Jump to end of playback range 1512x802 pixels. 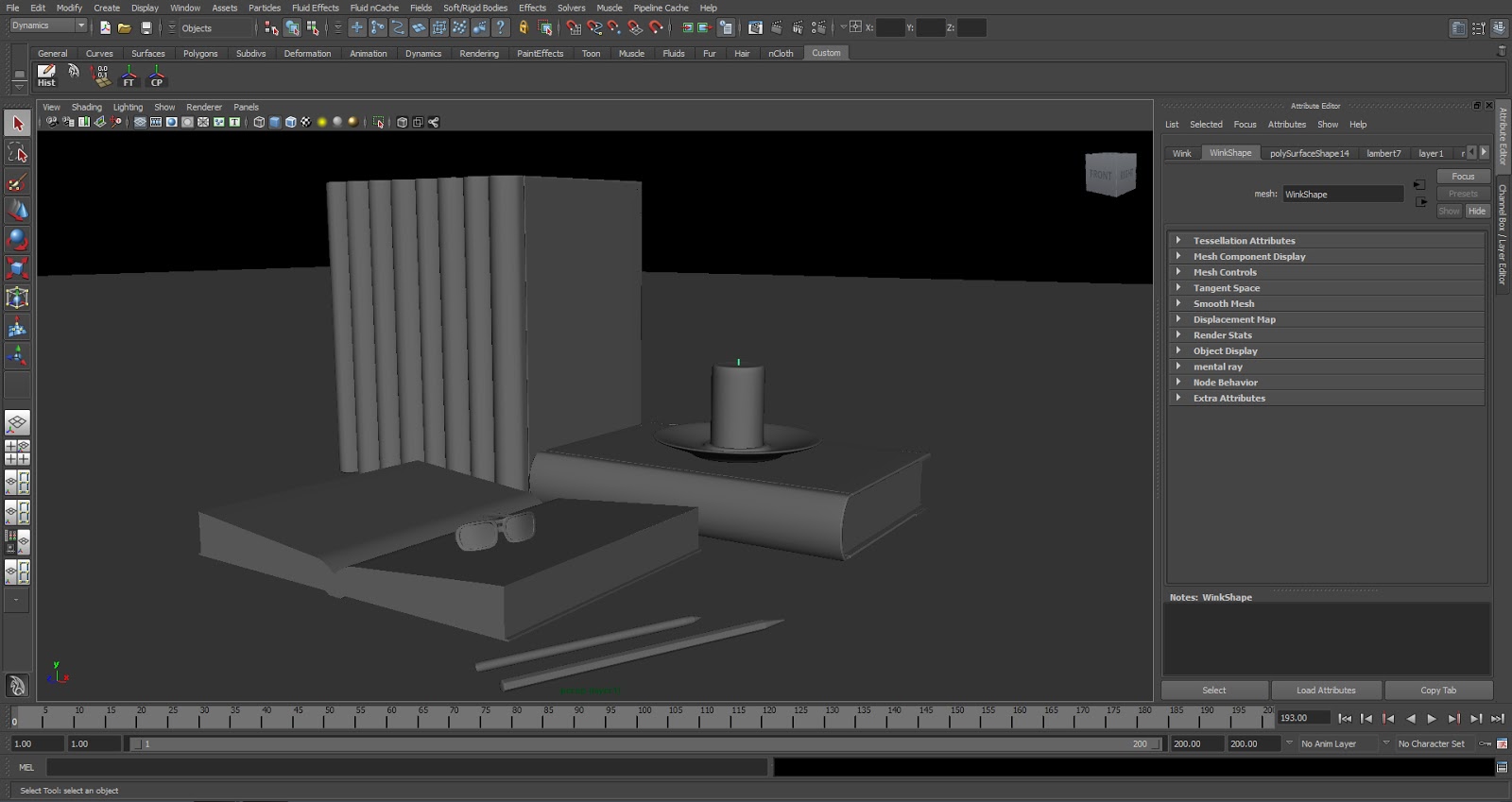(x=1497, y=719)
